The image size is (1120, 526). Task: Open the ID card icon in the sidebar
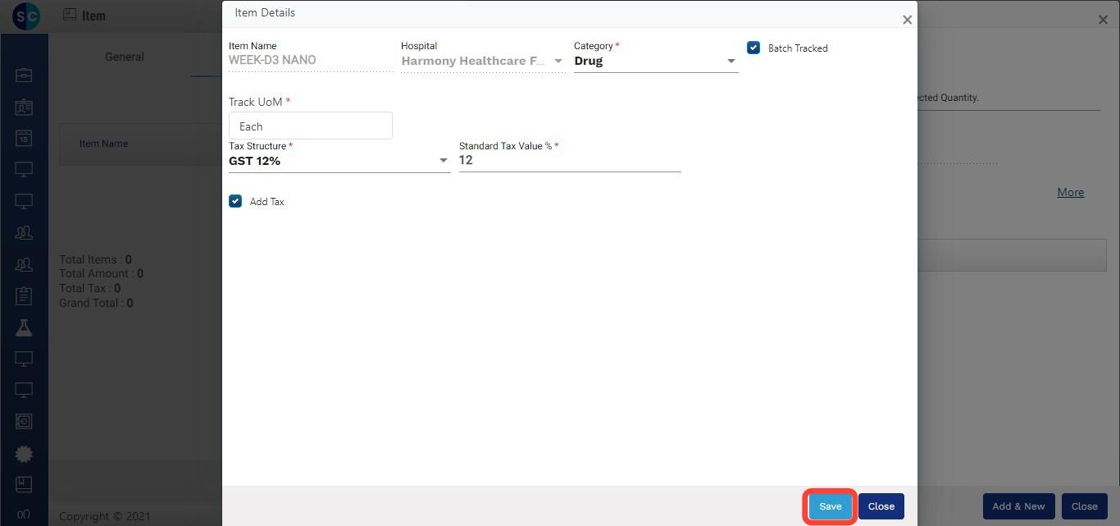point(24,107)
